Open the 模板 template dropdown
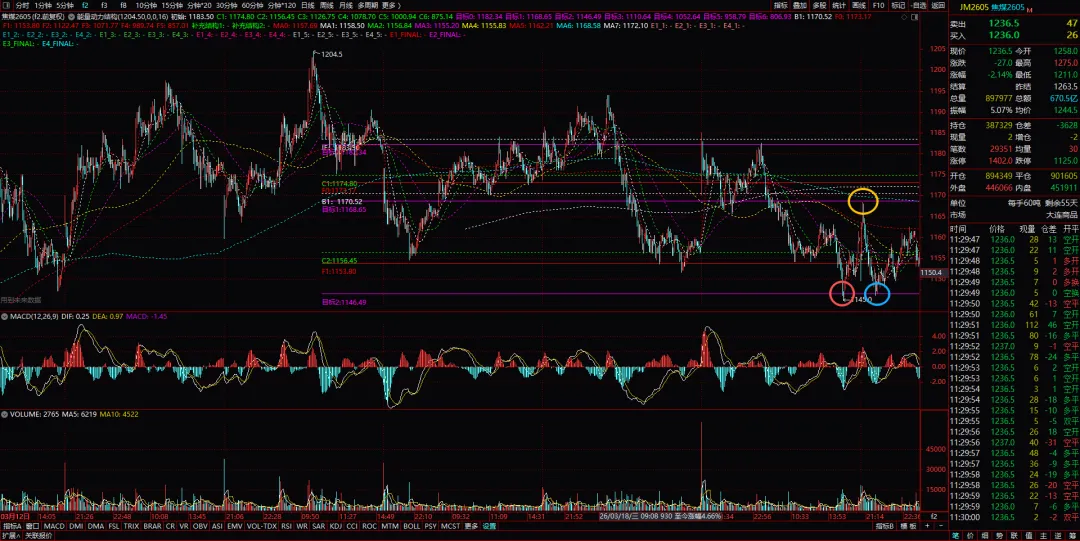 pyautogui.click(x=908, y=526)
